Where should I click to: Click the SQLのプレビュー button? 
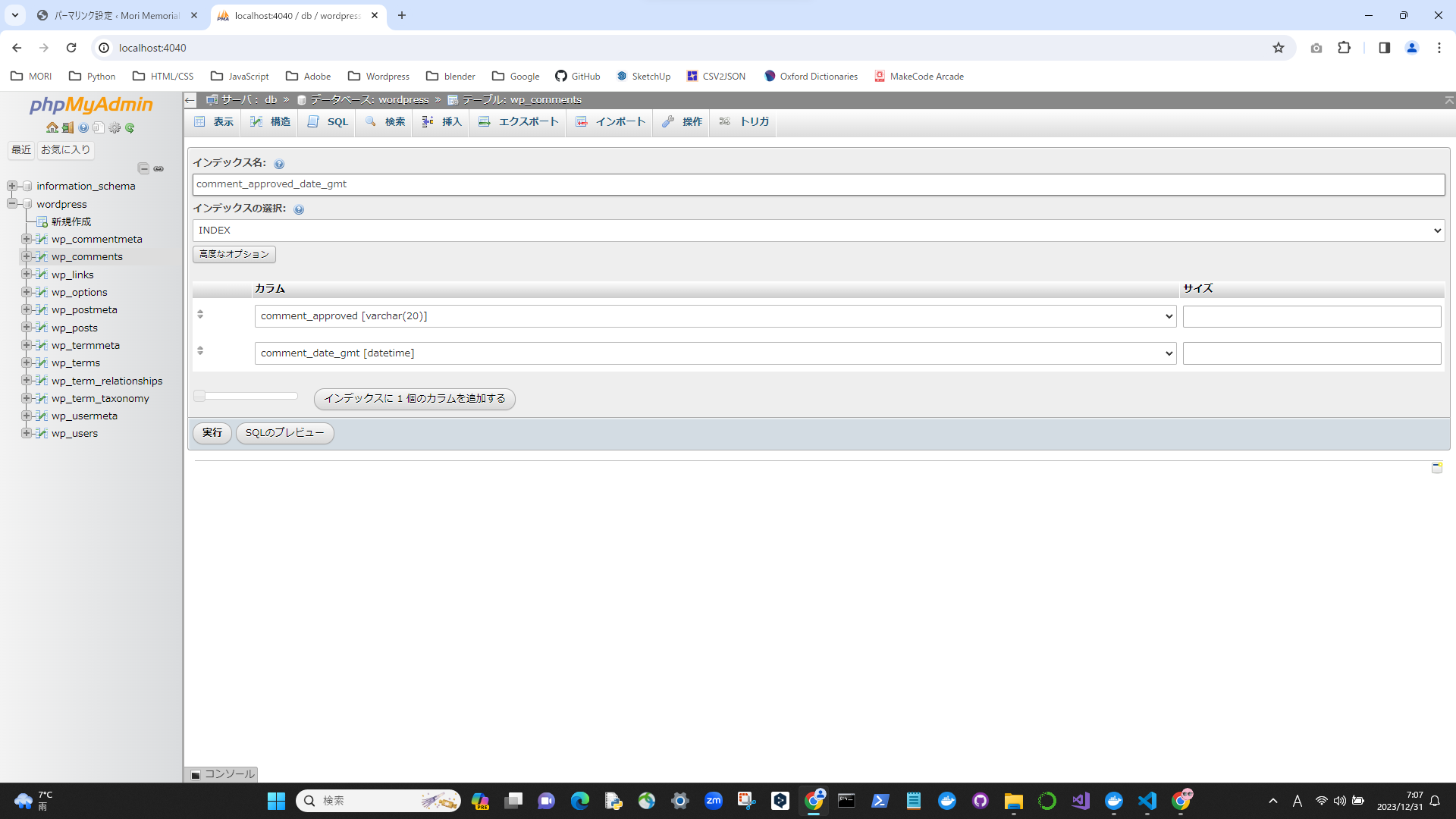pyautogui.click(x=284, y=433)
